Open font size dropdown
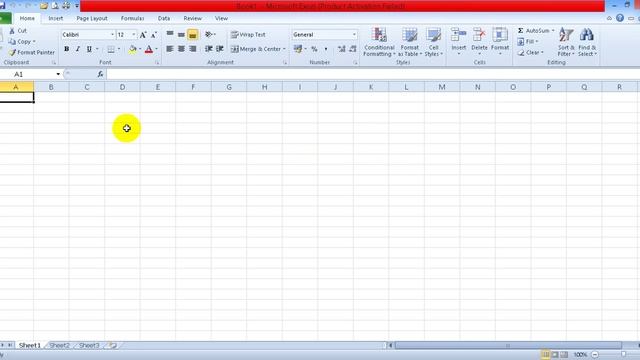The image size is (640, 360). (133, 35)
